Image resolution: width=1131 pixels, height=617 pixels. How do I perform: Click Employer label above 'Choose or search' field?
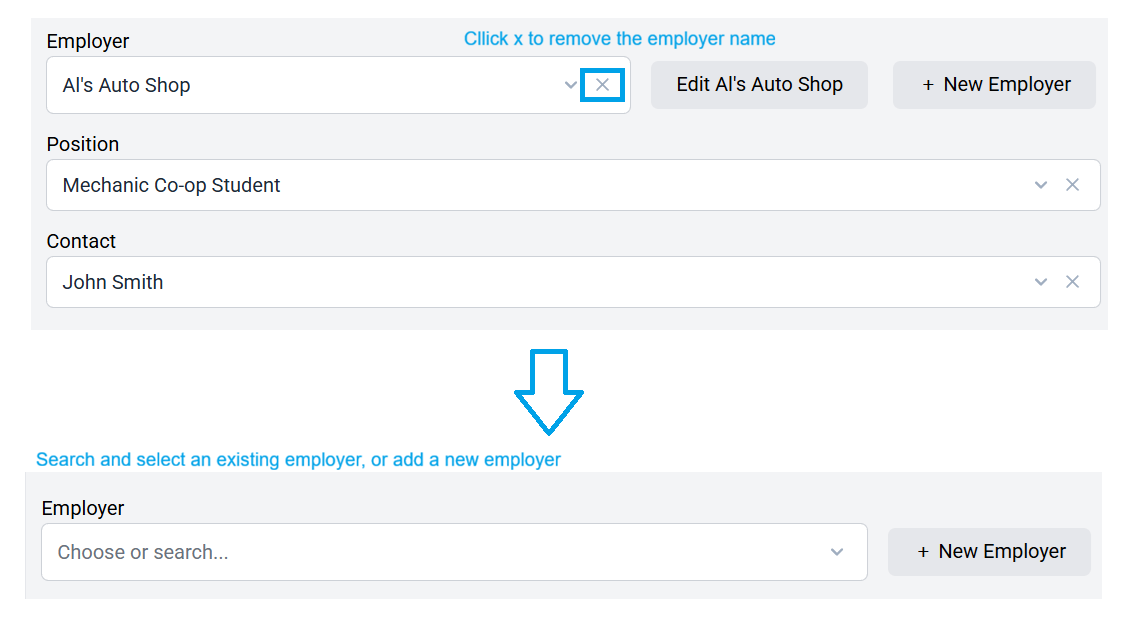tap(83, 508)
